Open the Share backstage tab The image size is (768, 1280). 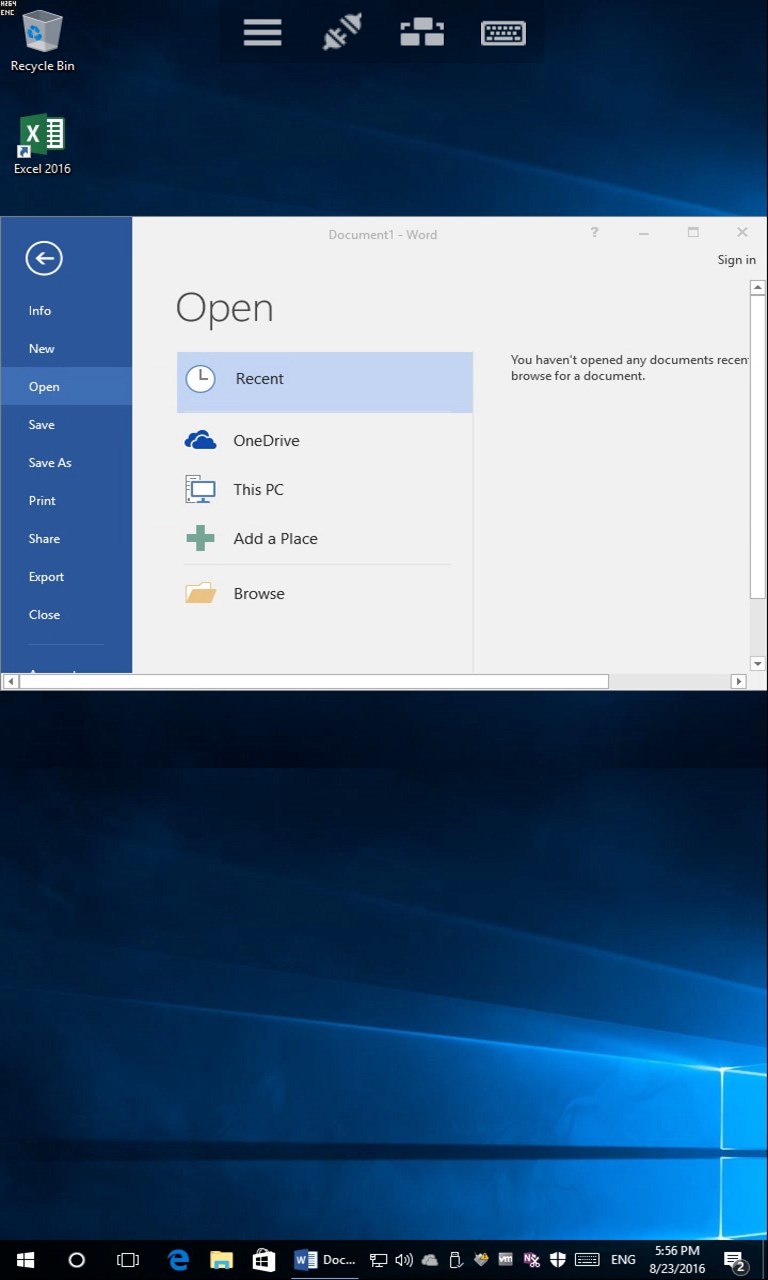pyautogui.click(x=66, y=539)
